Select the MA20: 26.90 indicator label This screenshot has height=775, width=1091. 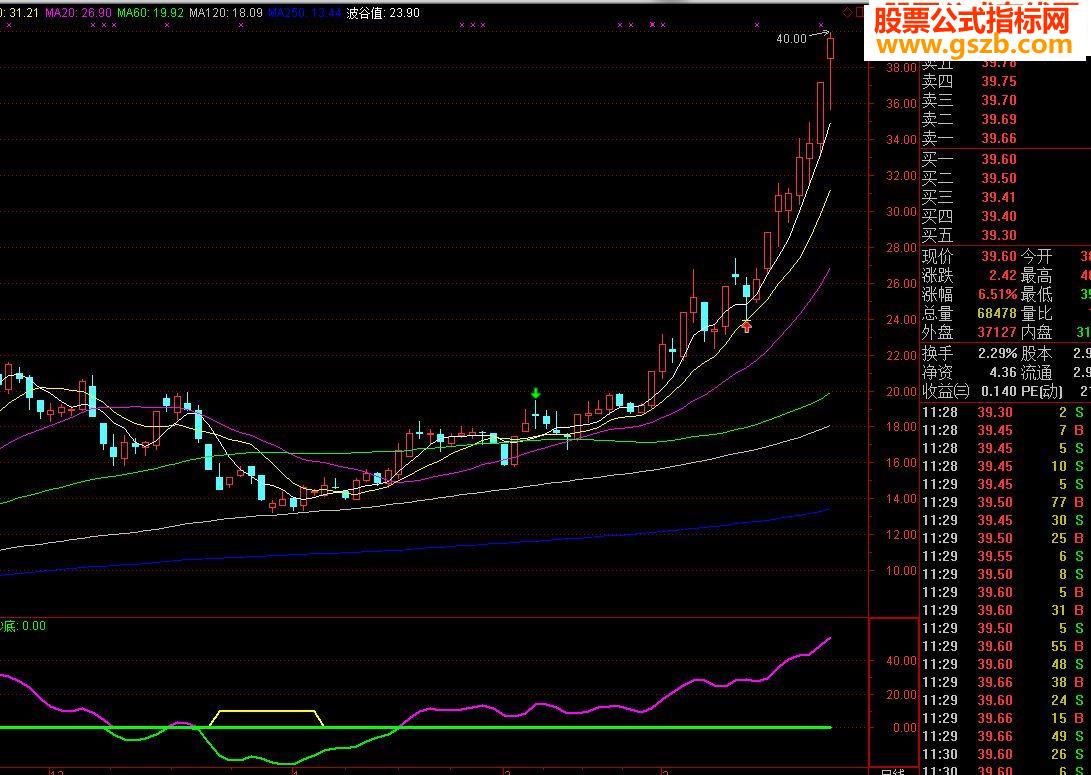[78, 13]
